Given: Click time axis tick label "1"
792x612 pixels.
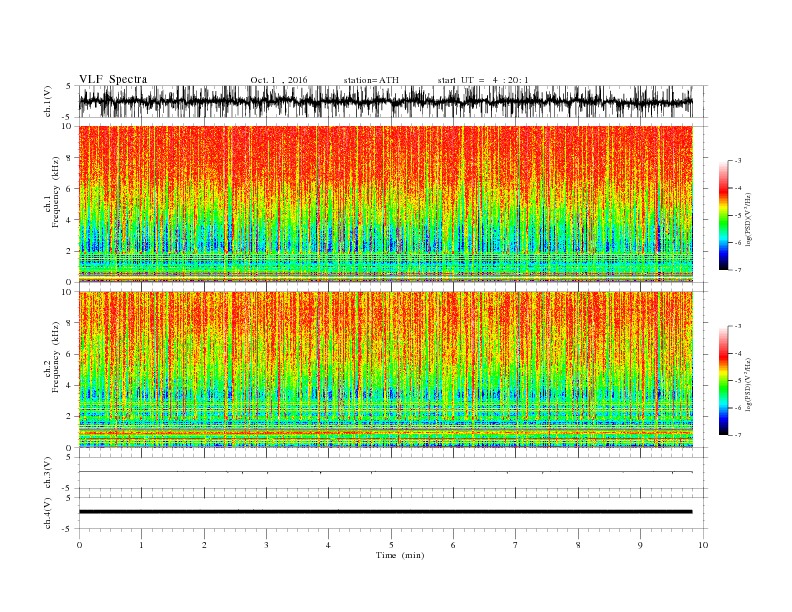Looking at the screenshot, I should point(141,545).
